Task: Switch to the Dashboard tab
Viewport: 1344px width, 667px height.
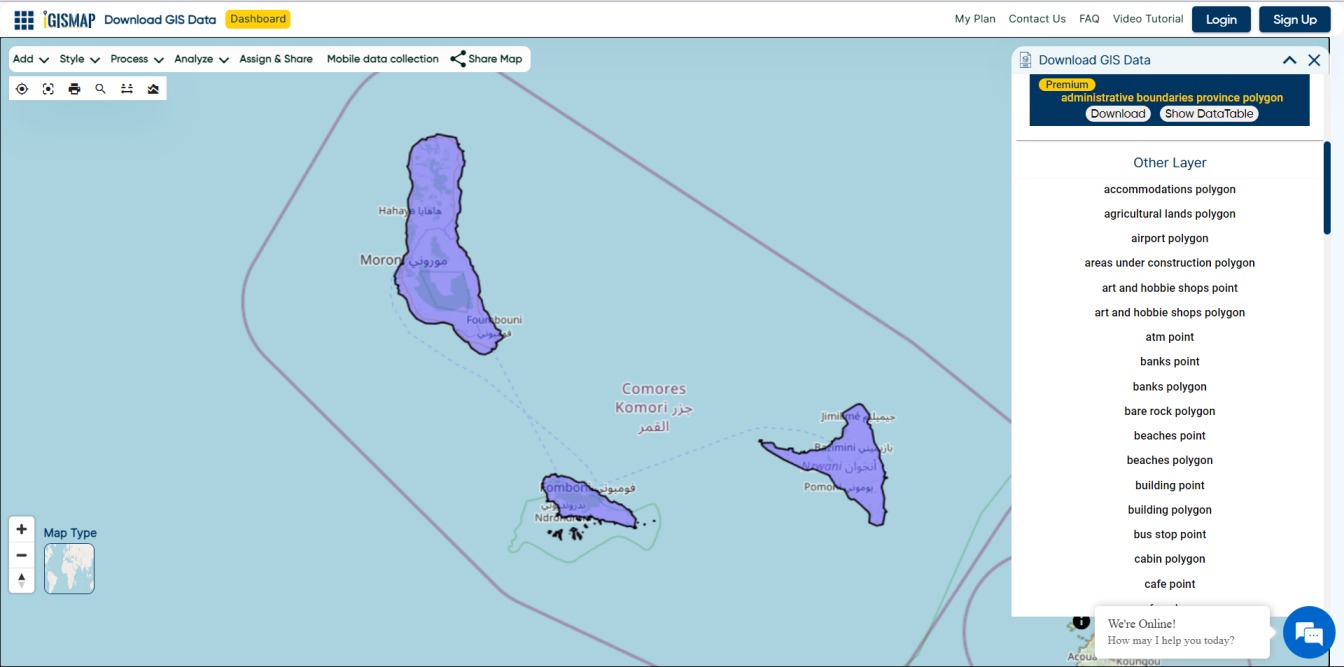Action: 259,18
